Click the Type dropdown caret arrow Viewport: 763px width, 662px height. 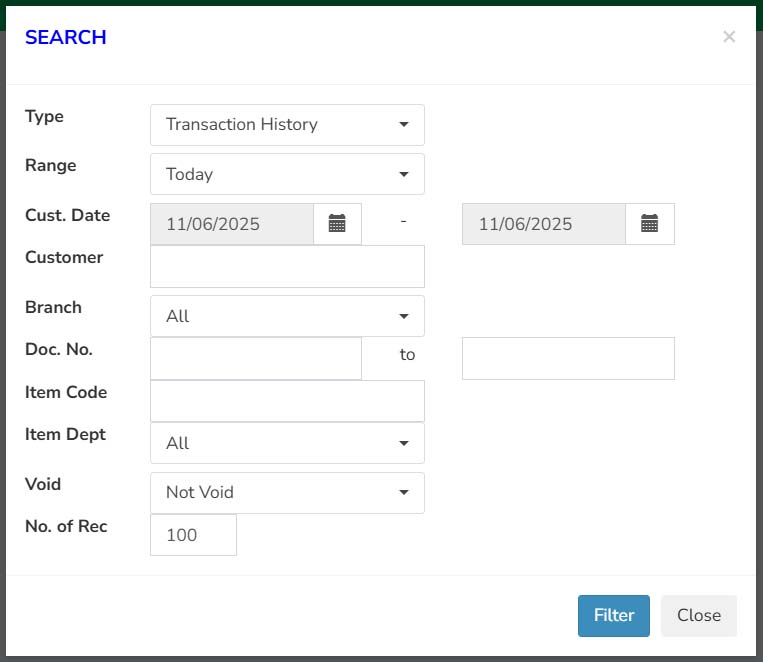404,125
